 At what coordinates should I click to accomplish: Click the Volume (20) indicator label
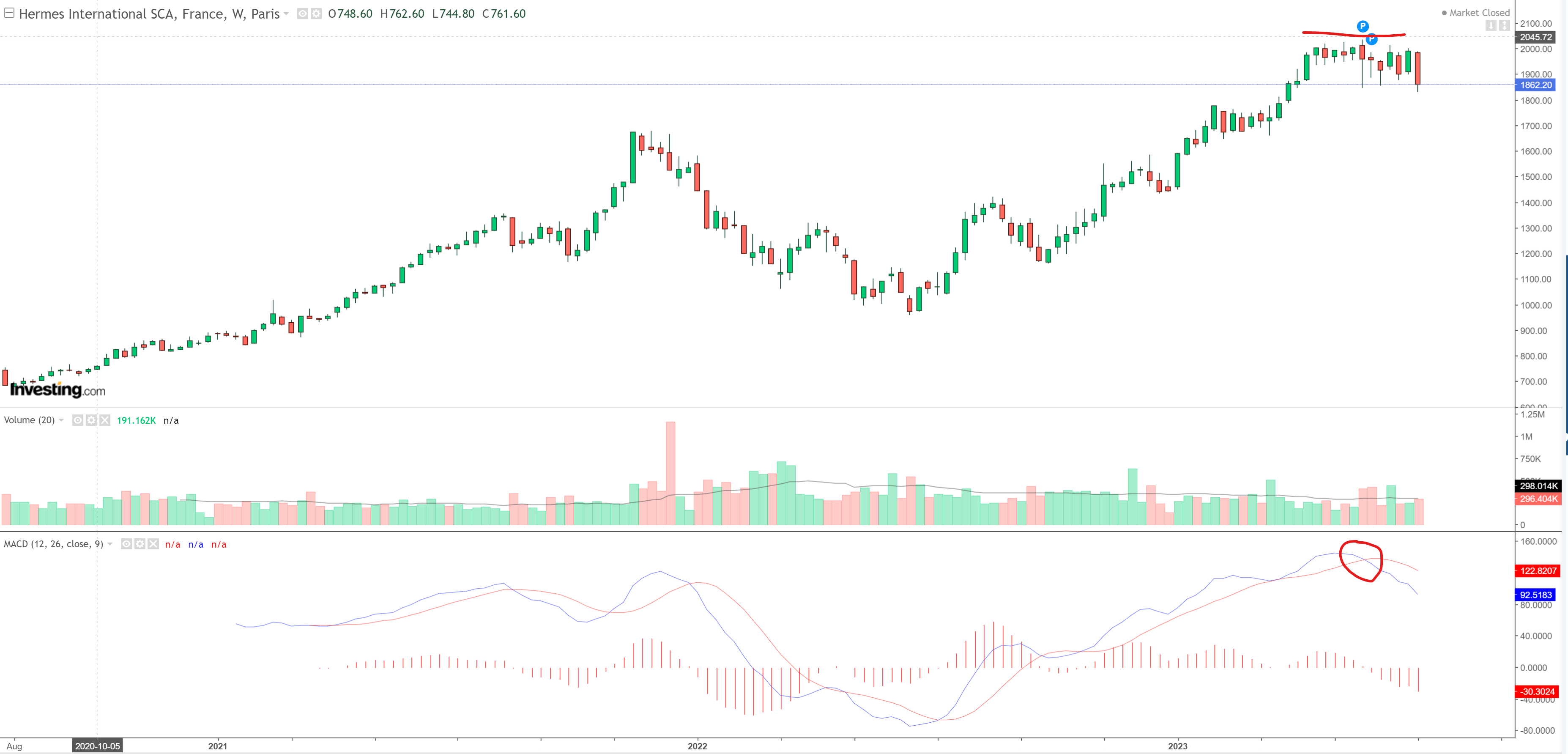(x=29, y=420)
